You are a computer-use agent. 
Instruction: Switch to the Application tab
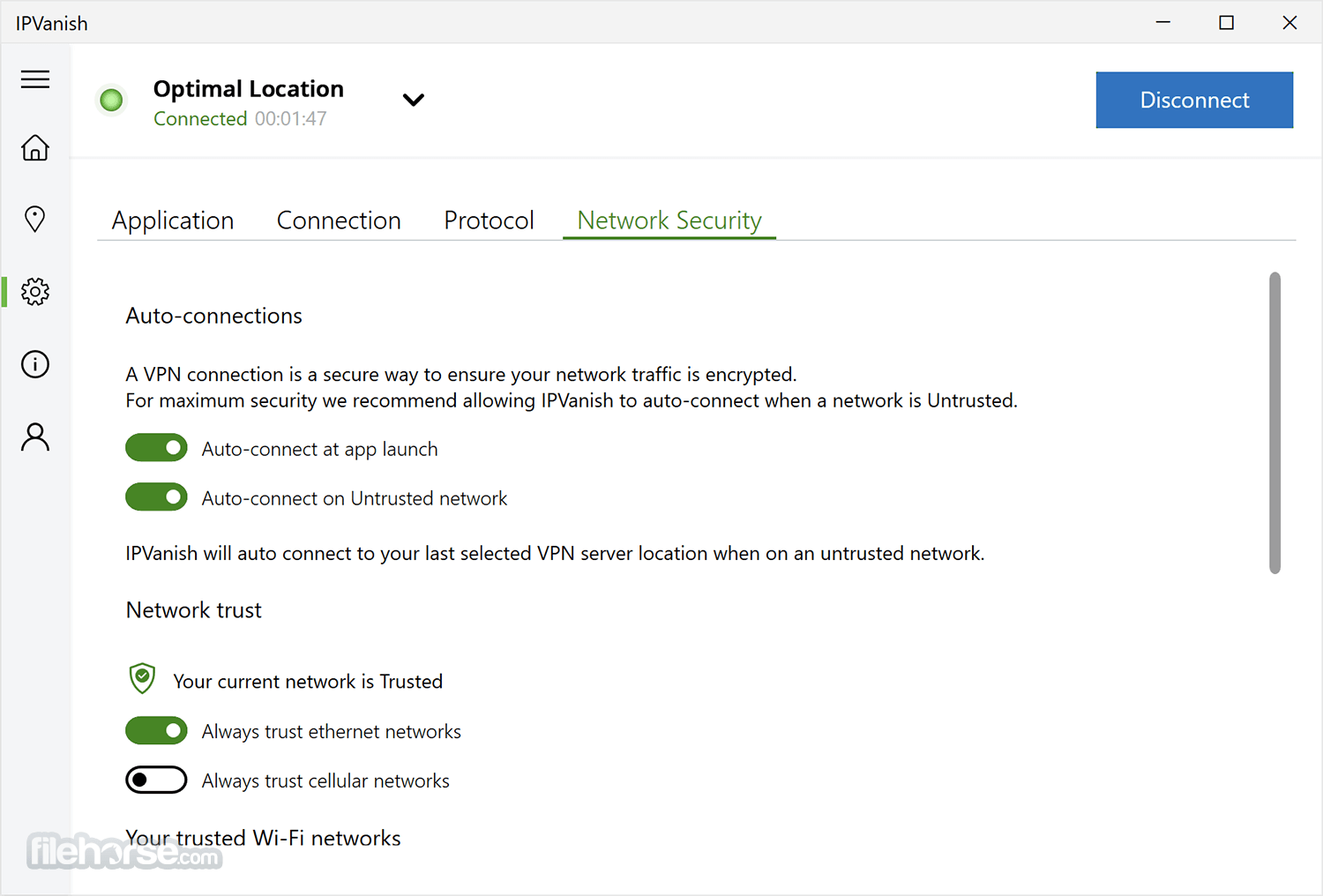173,220
